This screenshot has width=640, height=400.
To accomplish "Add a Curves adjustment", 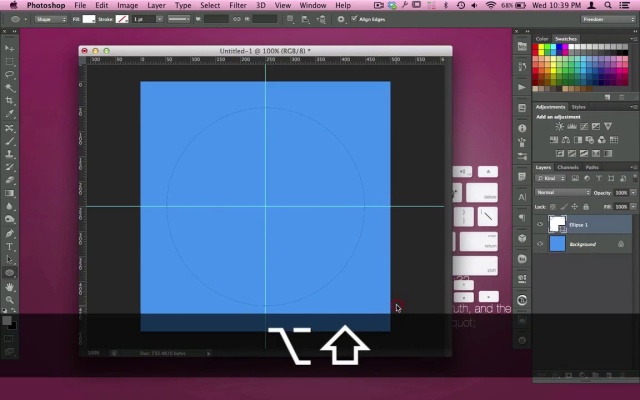I will (x=584, y=127).
